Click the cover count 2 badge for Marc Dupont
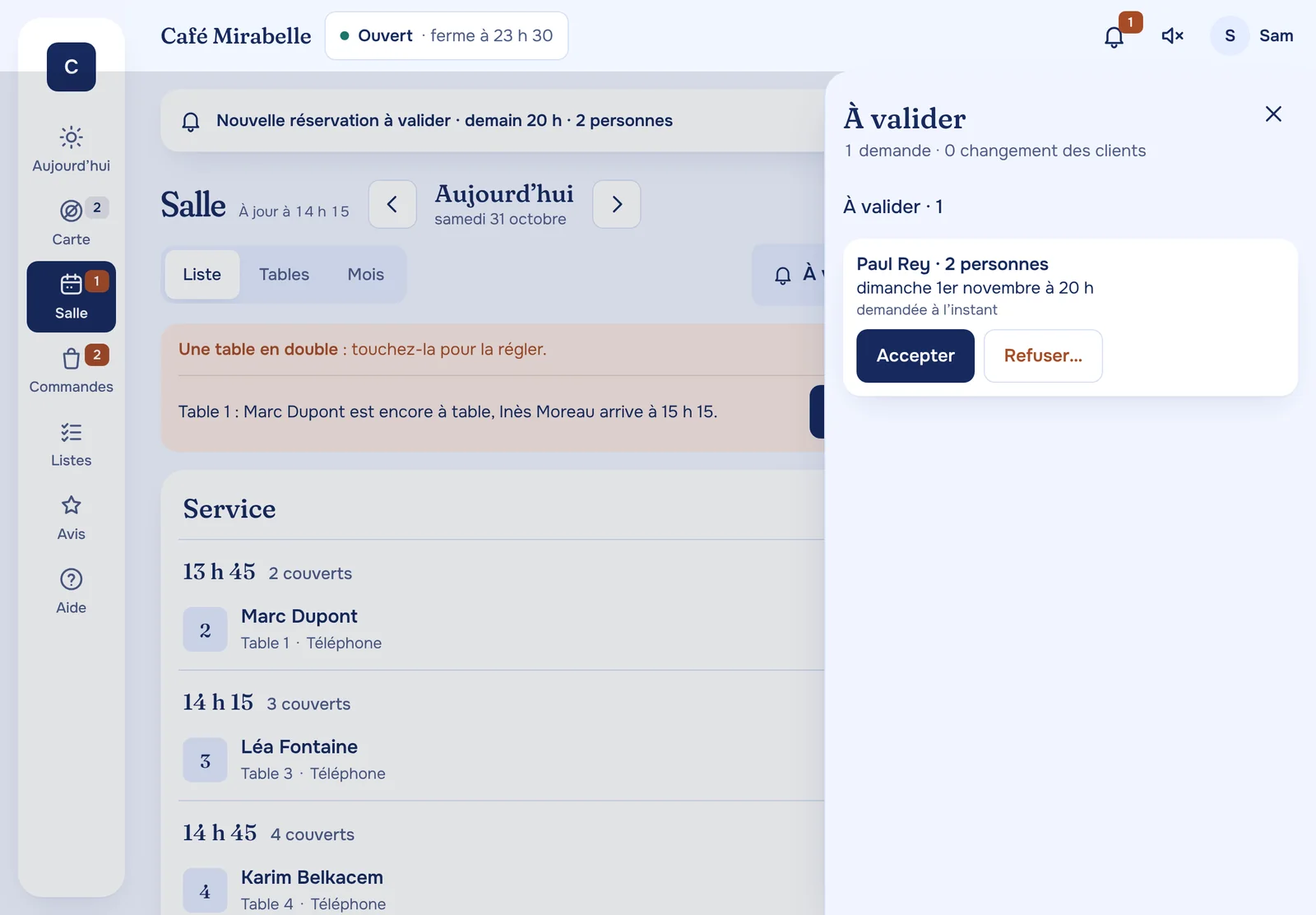Image resolution: width=1316 pixels, height=915 pixels. point(205,630)
